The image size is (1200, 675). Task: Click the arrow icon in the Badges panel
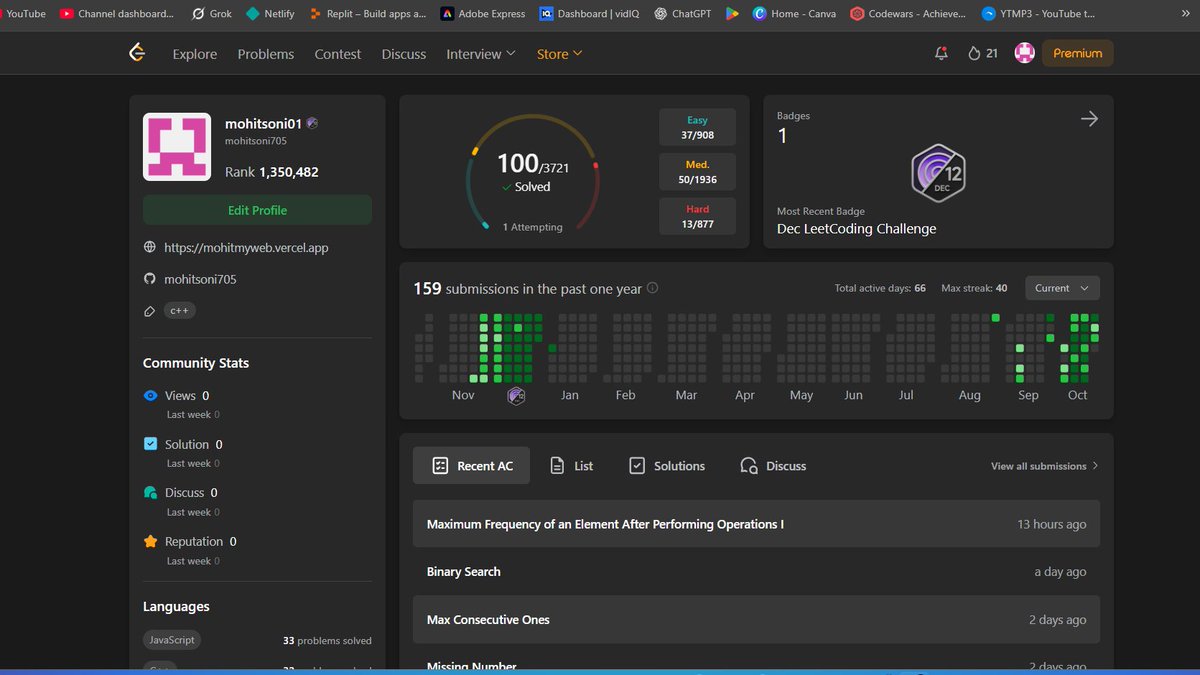tap(1089, 118)
